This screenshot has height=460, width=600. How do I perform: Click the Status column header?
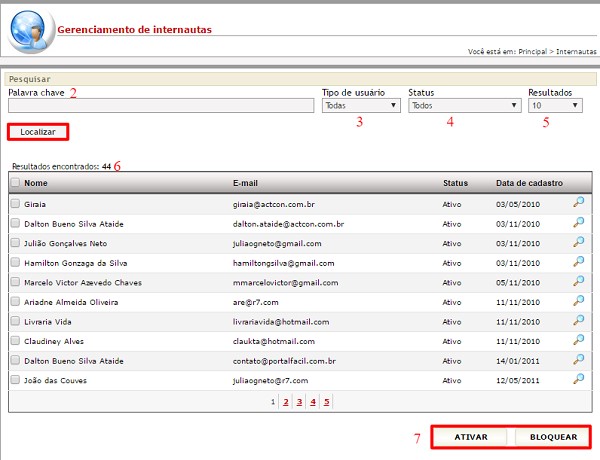(455, 183)
